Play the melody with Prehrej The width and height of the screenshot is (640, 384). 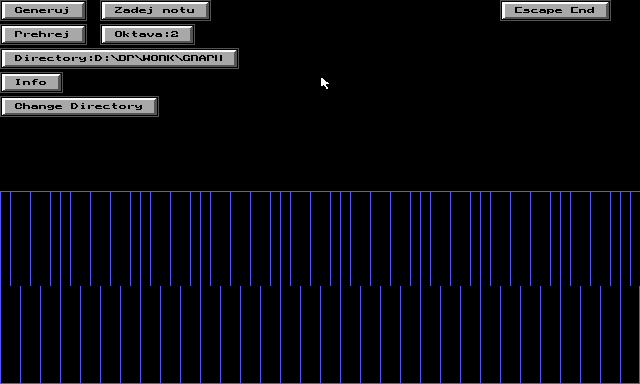coord(43,34)
